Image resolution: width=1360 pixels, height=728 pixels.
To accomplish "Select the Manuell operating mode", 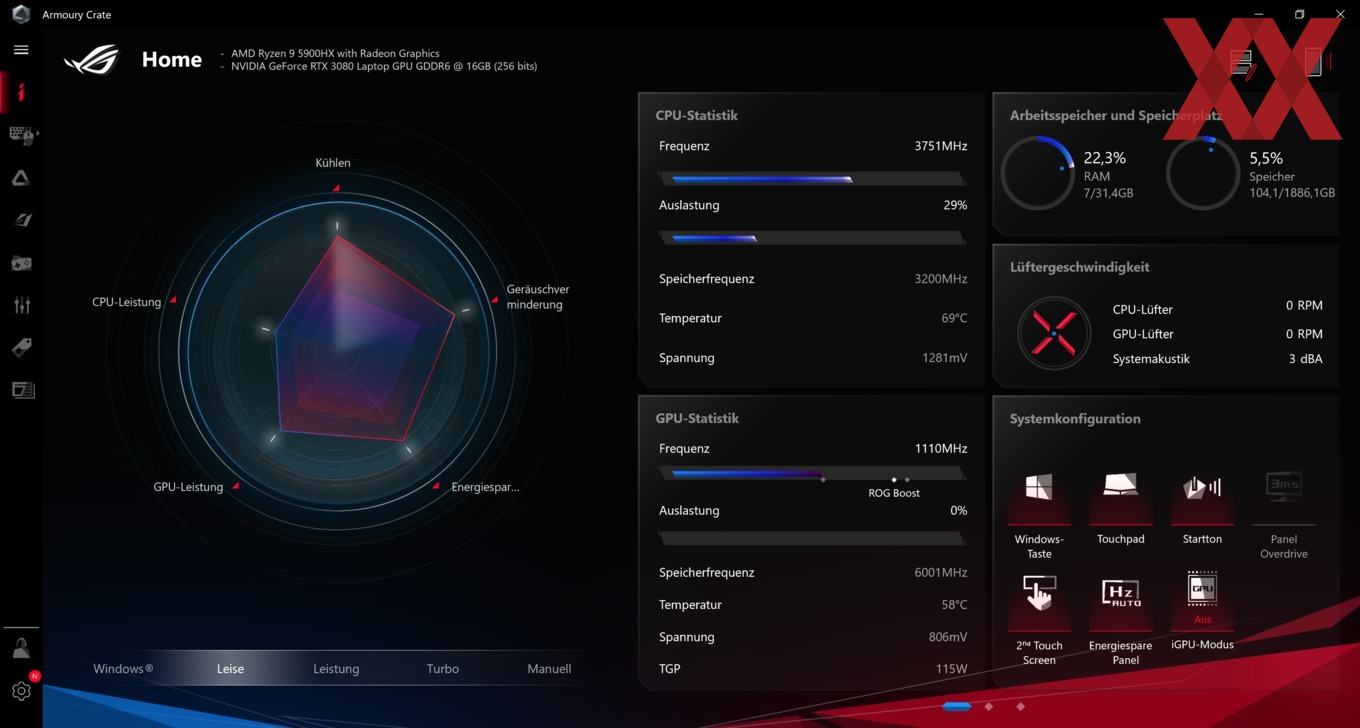I will tap(549, 669).
